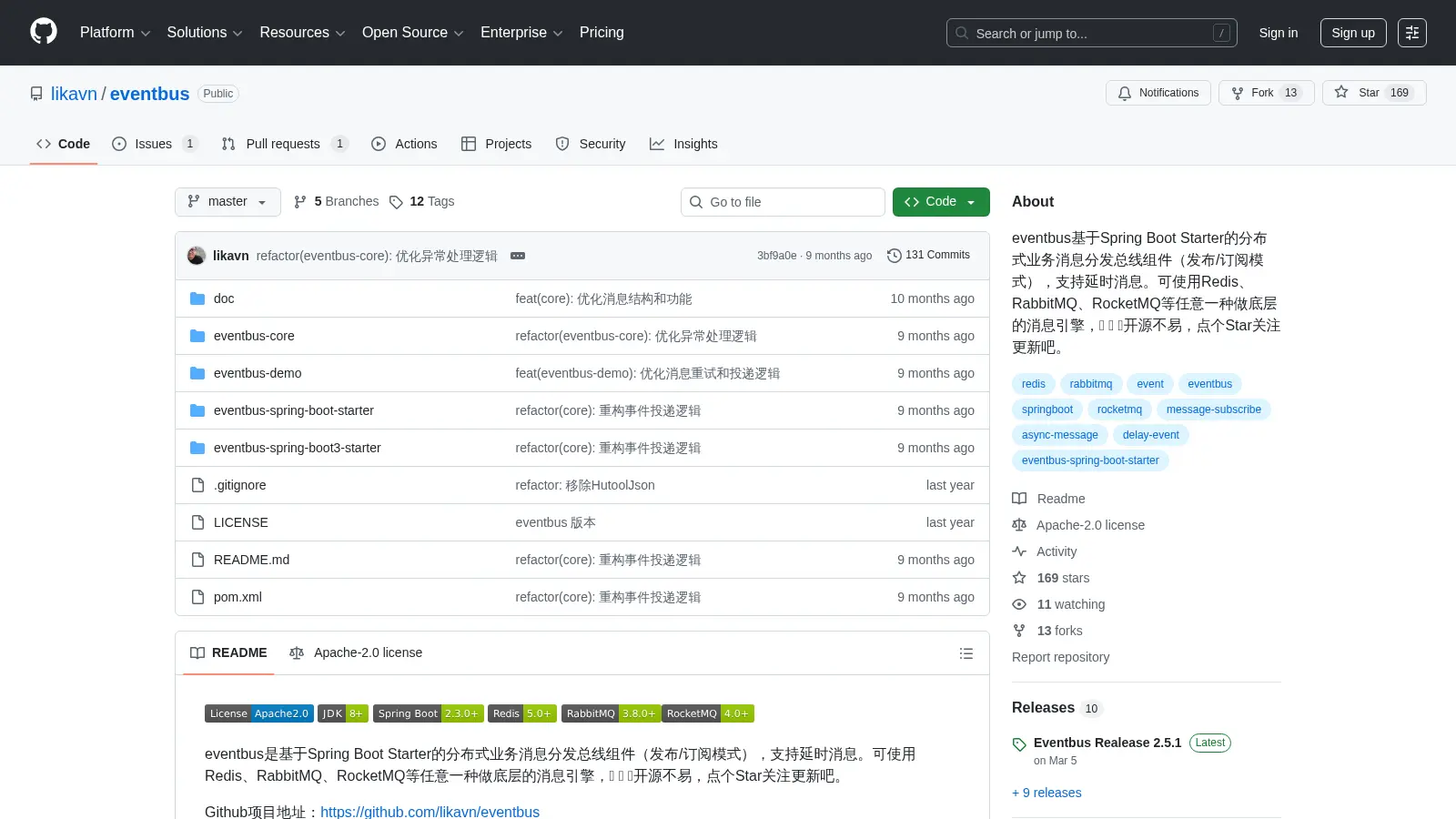Click the Notifications bell button
The height and width of the screenshot is (819, 1456).
coord(1158,93)
